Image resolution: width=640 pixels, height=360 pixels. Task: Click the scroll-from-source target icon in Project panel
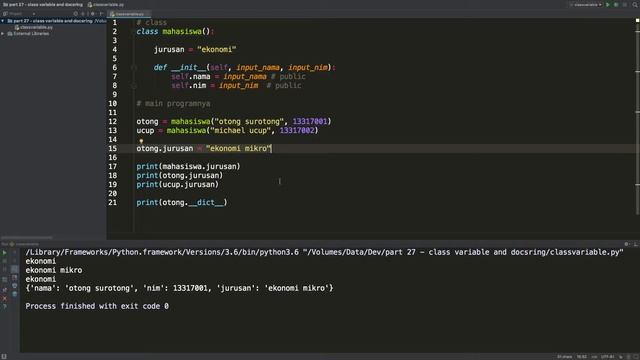(76, 13)
